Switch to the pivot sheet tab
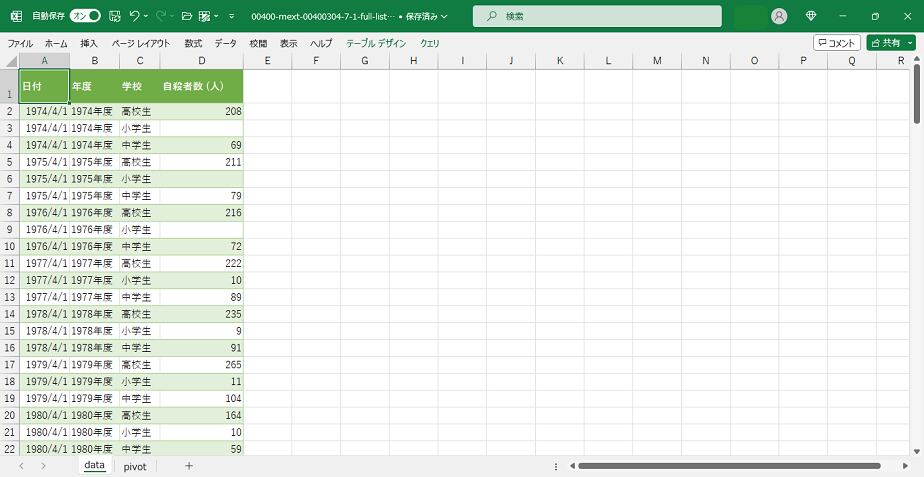The image size is (924, 477). (135, 466)
